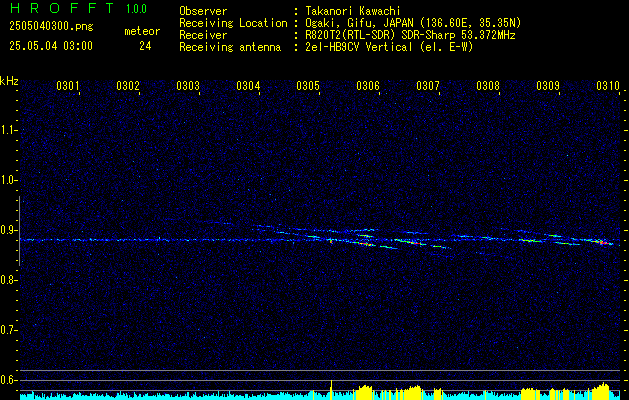This screenshot has width=629, height=400.
Task: Click the 0305 time marker
Action: [x=308, y=86]
